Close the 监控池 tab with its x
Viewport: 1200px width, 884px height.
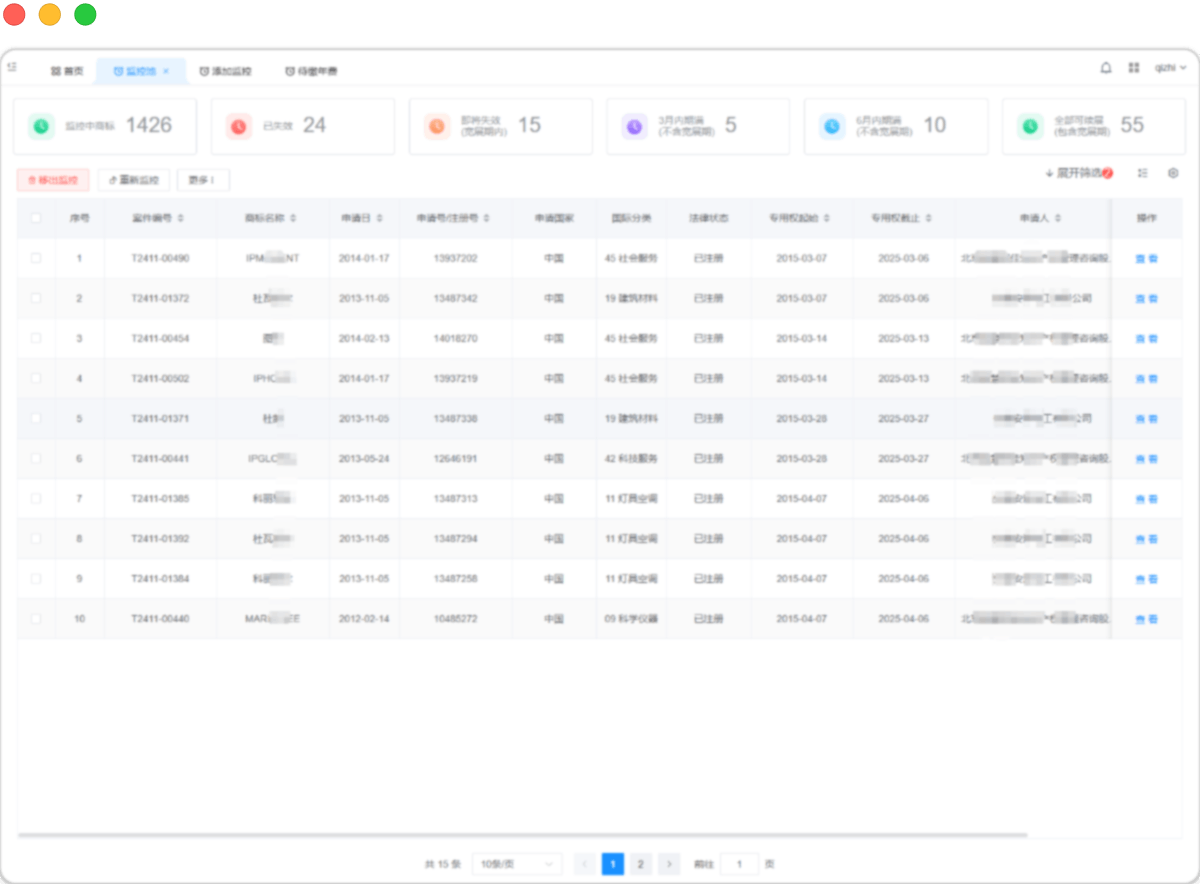[166, 71]
